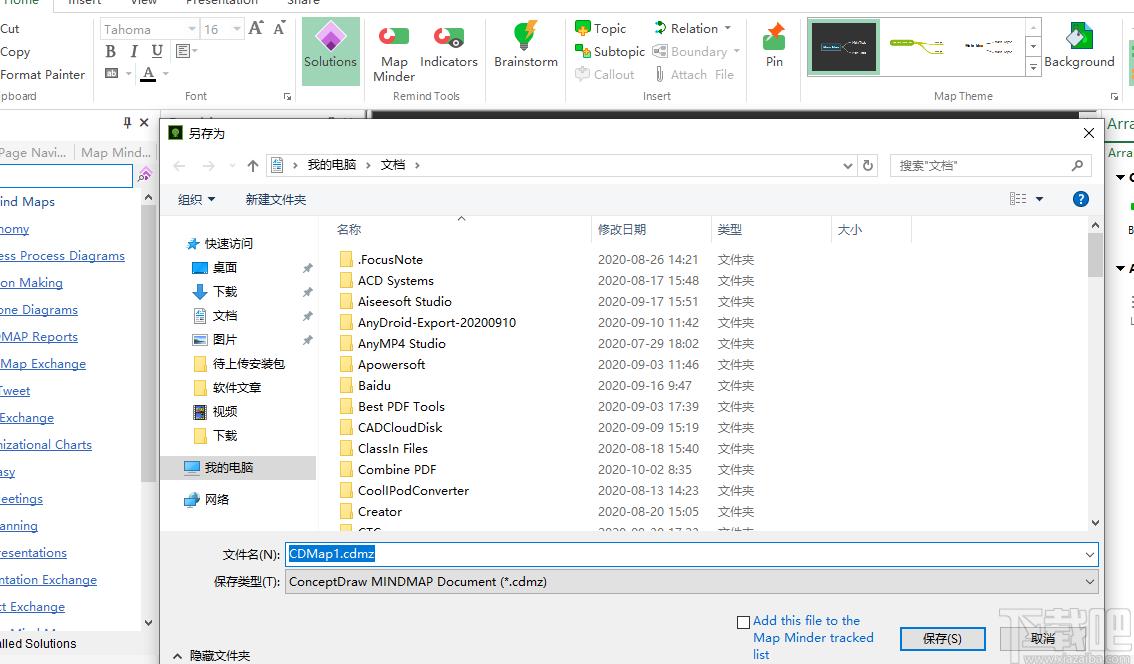The height and width of the screenshot is (664, 1134).
Task: Insert a Subtopic
Action: [x=610, y=51]
